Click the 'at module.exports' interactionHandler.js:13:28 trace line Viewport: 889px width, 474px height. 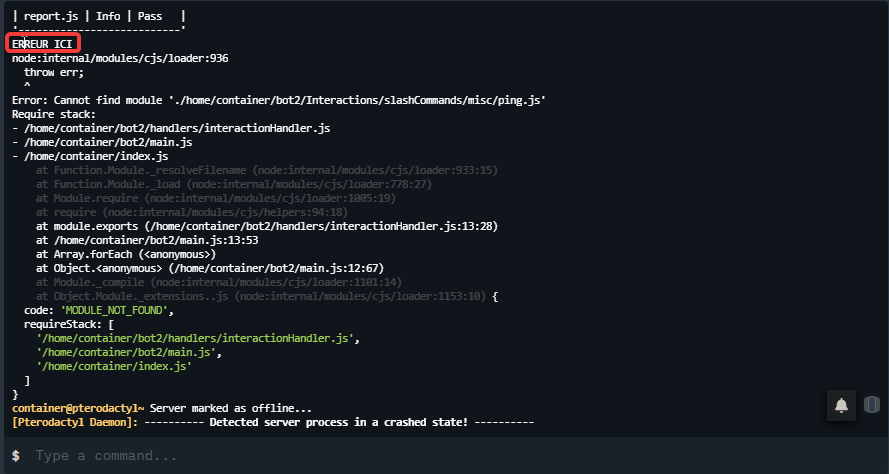(267, 226)
